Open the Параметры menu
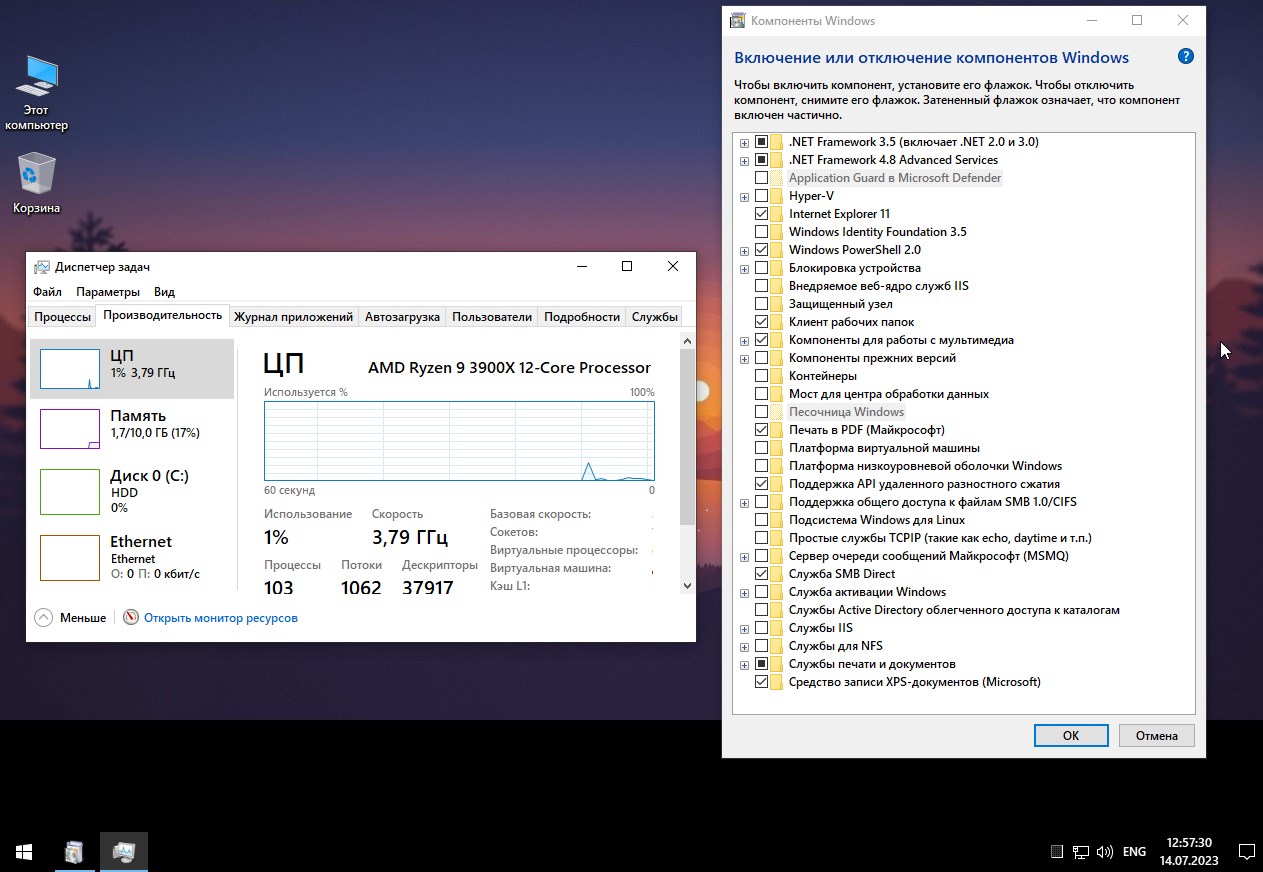 108,292
